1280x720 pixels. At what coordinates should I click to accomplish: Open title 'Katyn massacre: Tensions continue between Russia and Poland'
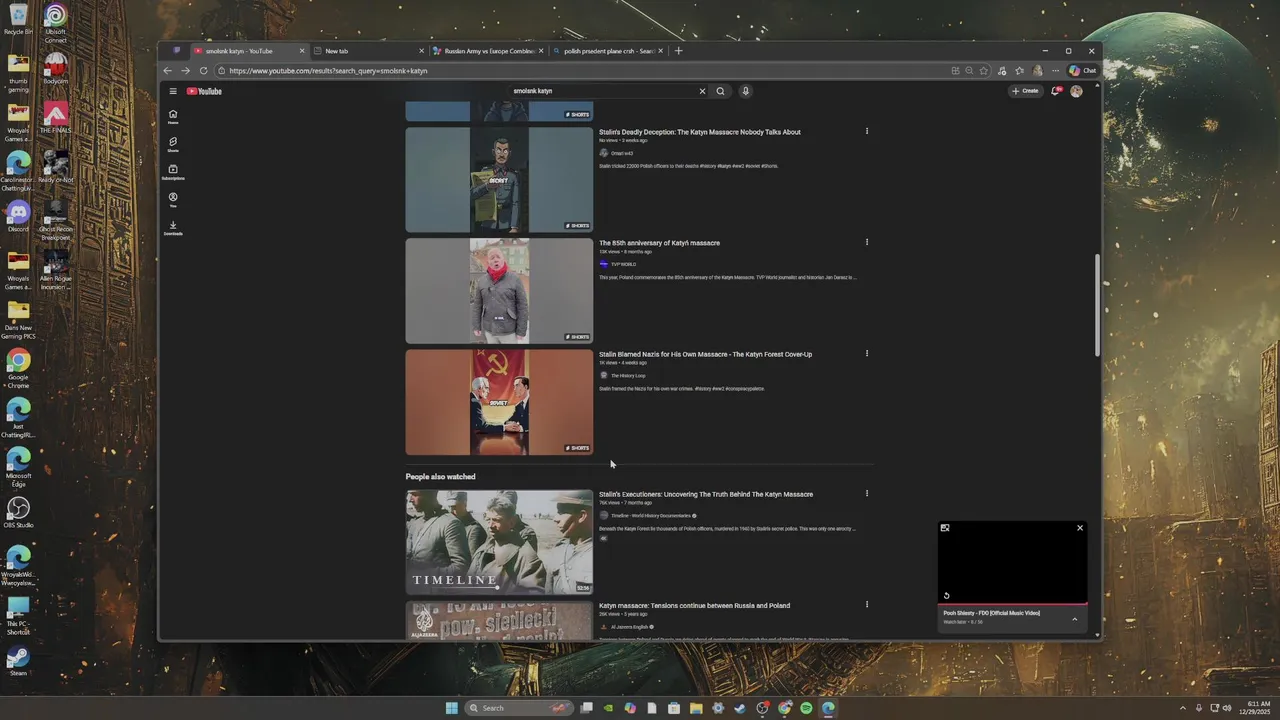pos(694,605)
